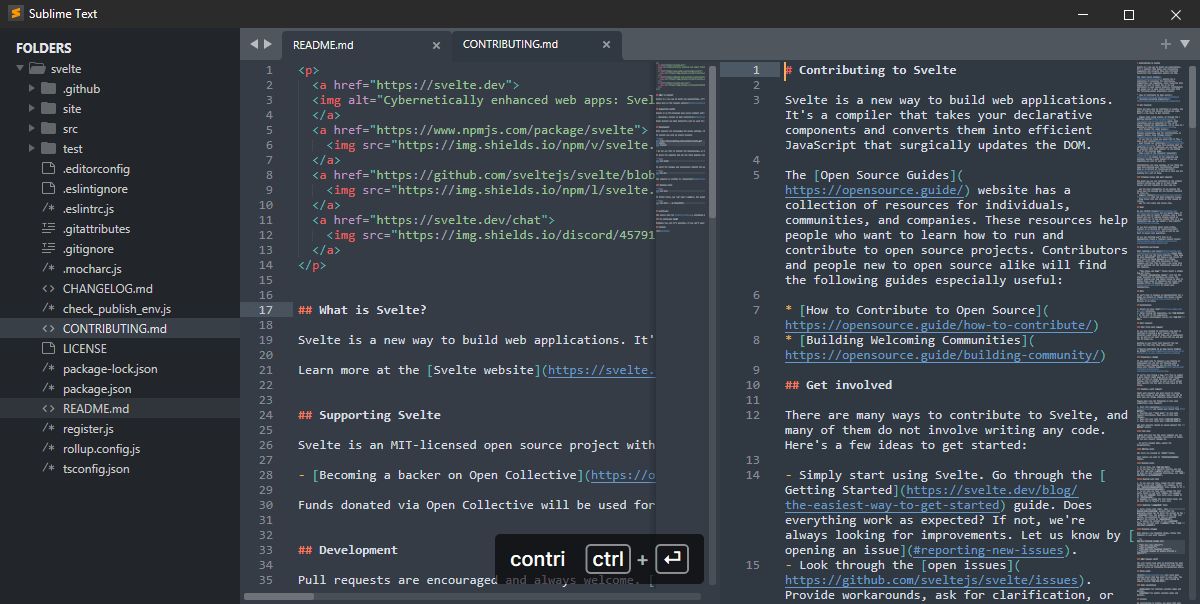Expand the .github folder
Image resolution: width=1200 pixels, height=604 pixels.
coord(31,88)
